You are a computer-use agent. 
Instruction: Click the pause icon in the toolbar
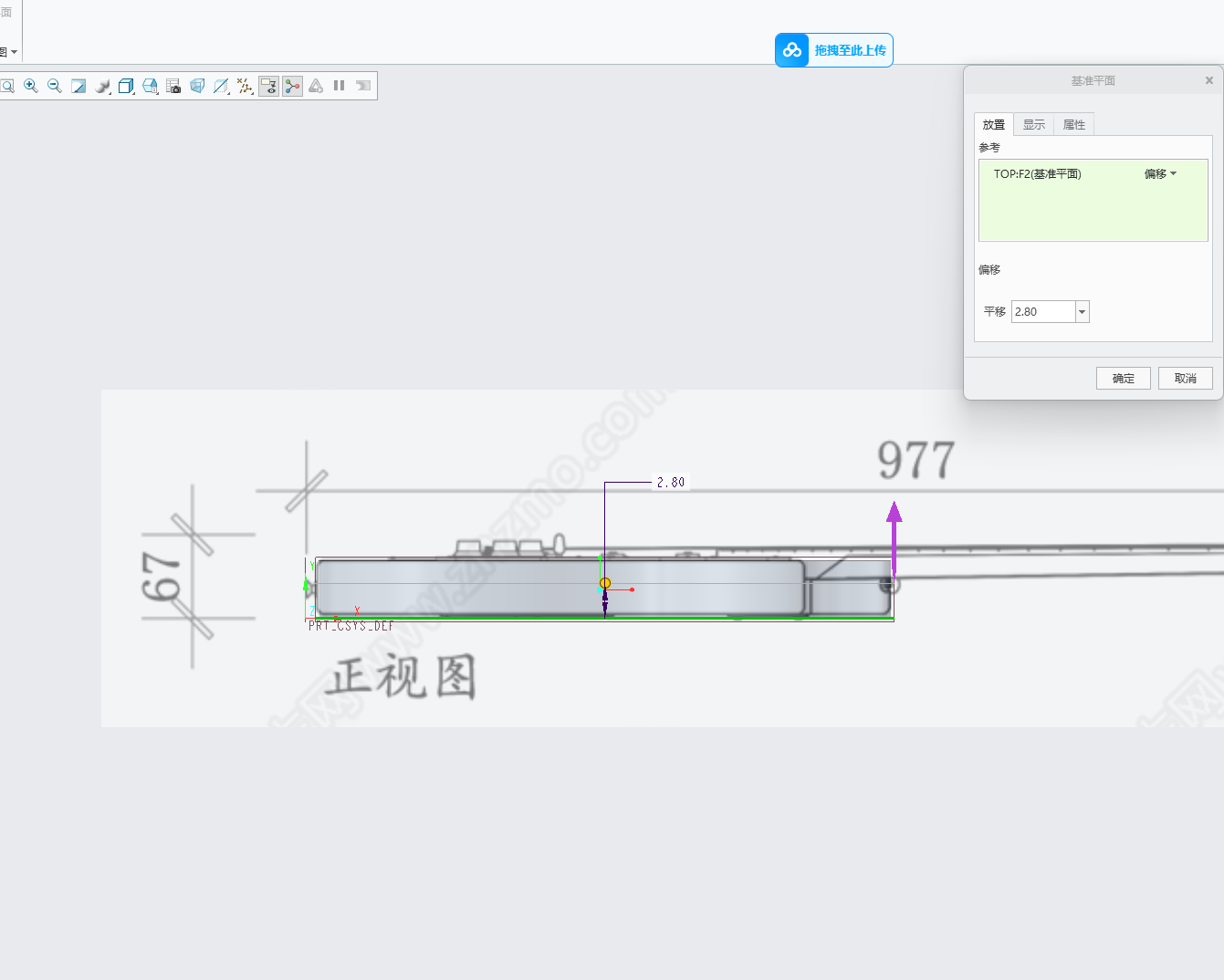[x=339, y=86]
